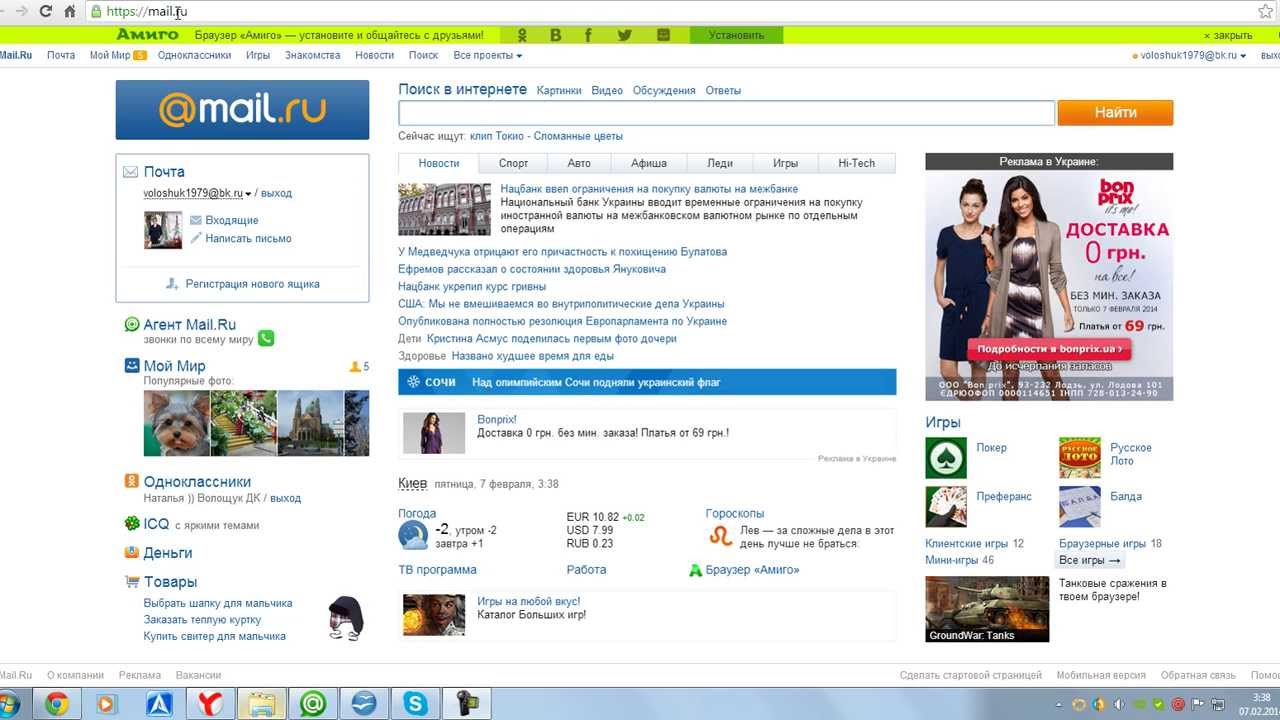Click the Odnoklassniki icon in Amigo banner
This screenshot has height=720, width=1280.
point(521,35)
